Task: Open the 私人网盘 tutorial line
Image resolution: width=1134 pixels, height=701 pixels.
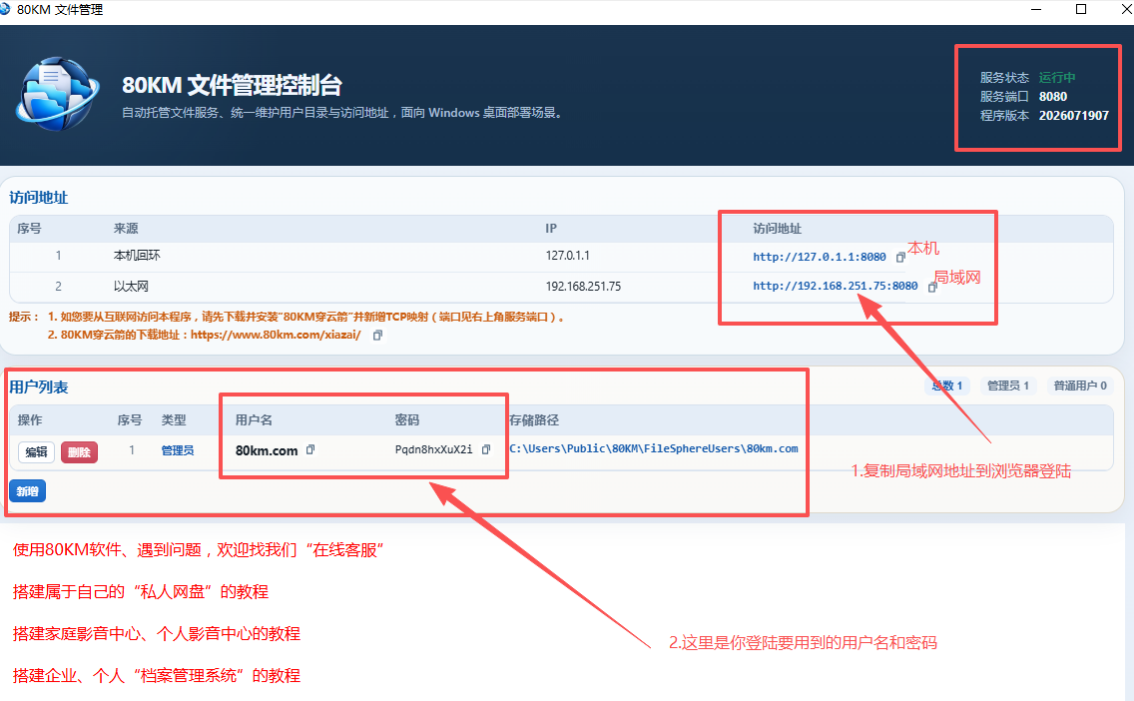Action: (140, 592)
